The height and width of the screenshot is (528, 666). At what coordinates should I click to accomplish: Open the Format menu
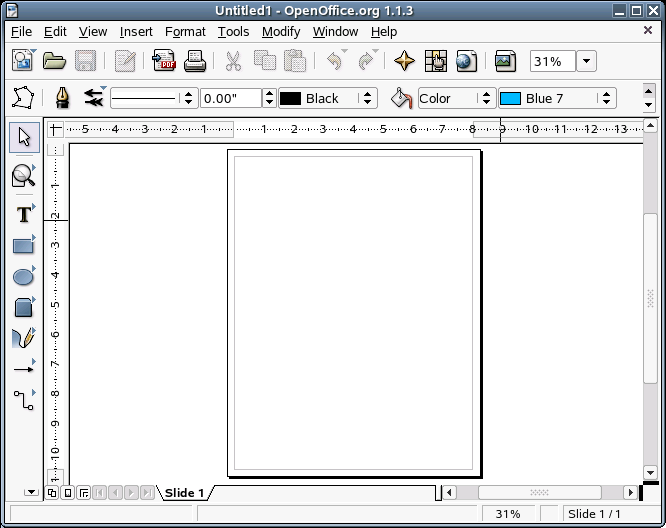click(185, 31)
